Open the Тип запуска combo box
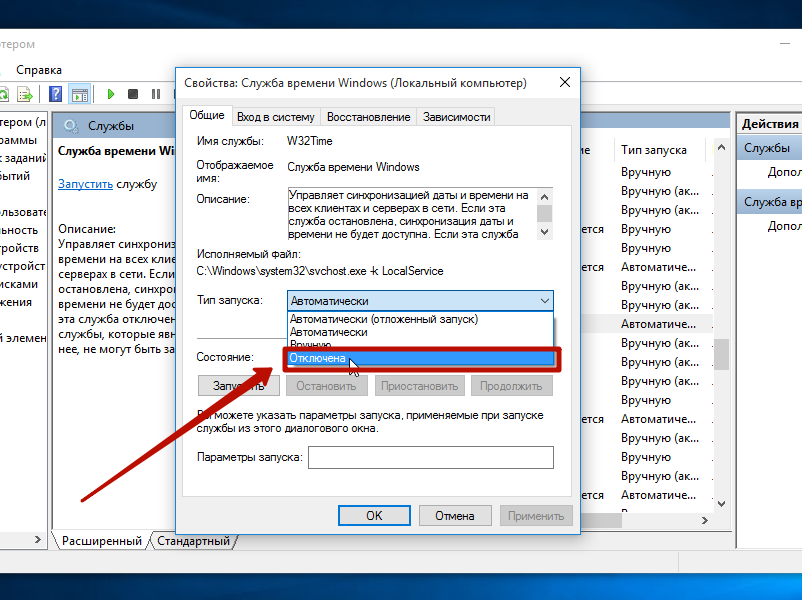 420,300
